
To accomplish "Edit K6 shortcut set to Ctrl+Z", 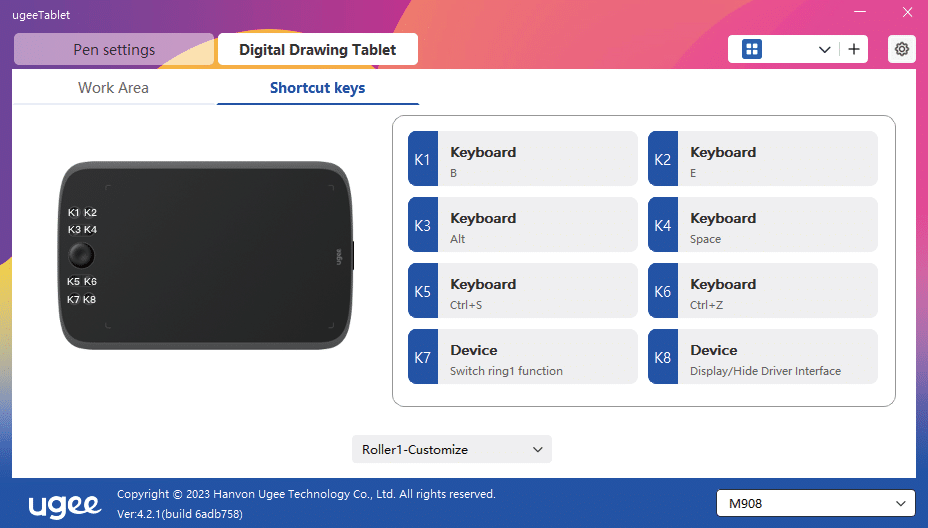I will [762, 291].
